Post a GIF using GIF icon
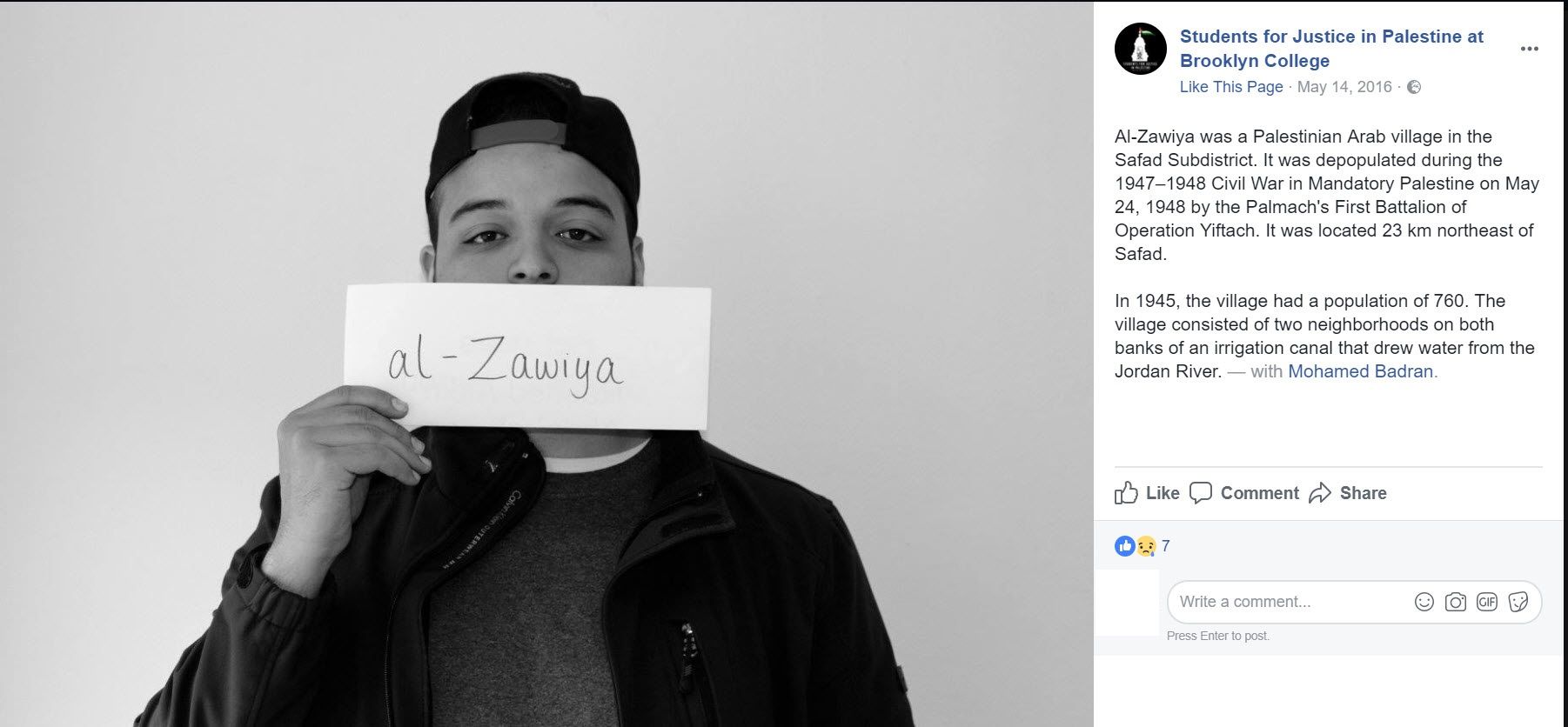Viewport: 1568px width, 727px height. (1487, 602)
